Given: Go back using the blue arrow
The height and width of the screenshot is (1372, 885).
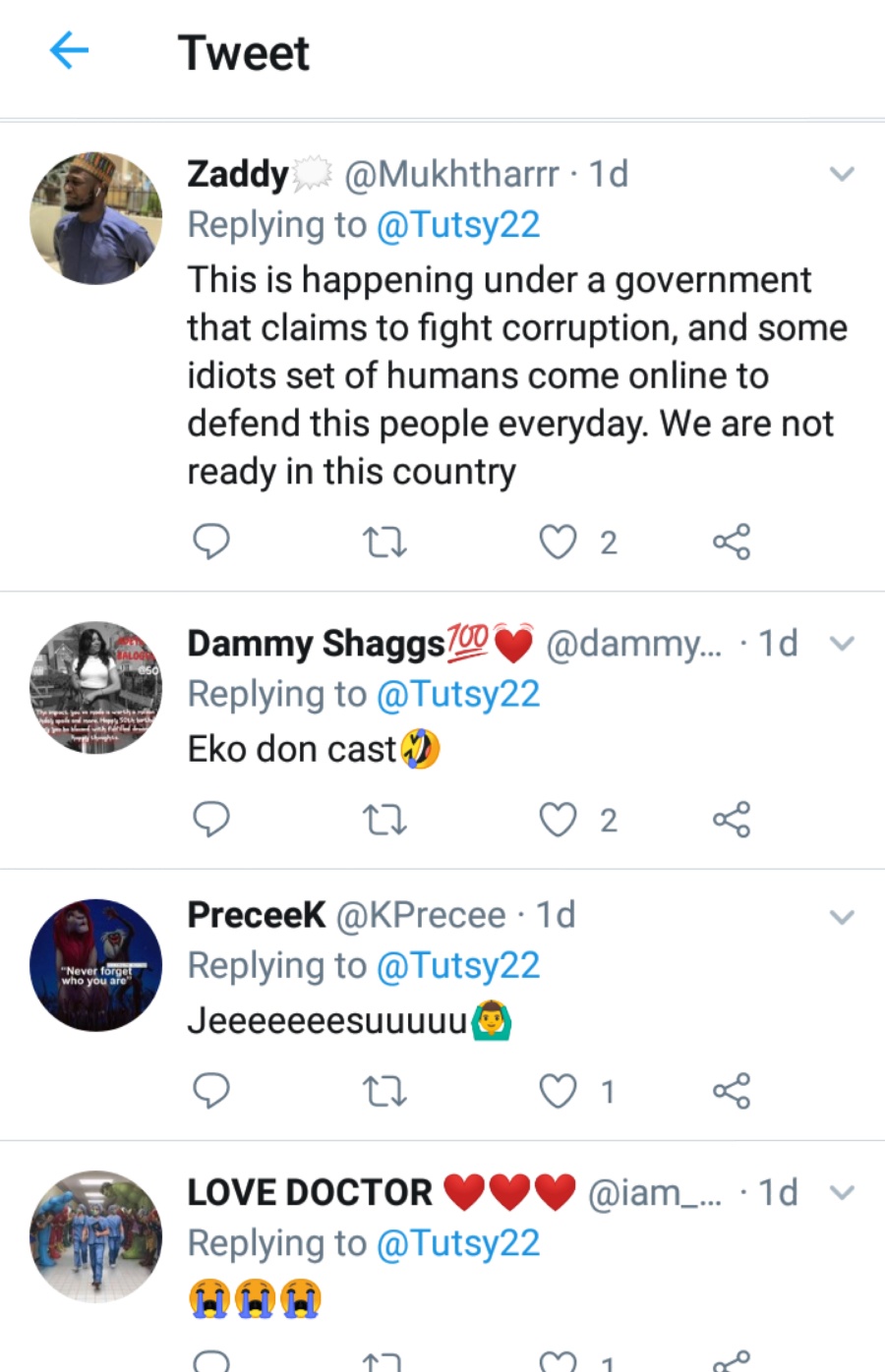Looking at the screenshot, I should 69,50.
